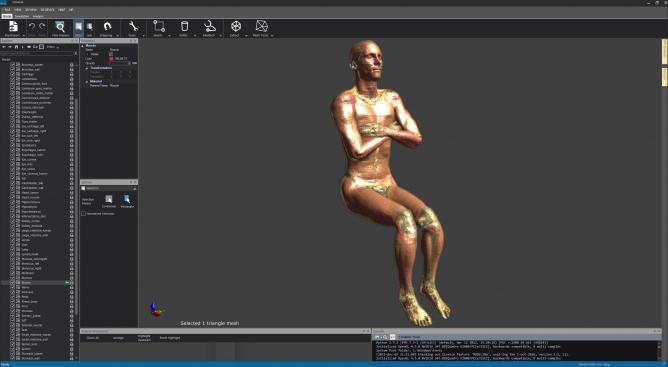Viewport: 668px width, 367px height.
Task: Collapse the Material section in properties
Action: (87, 81)
